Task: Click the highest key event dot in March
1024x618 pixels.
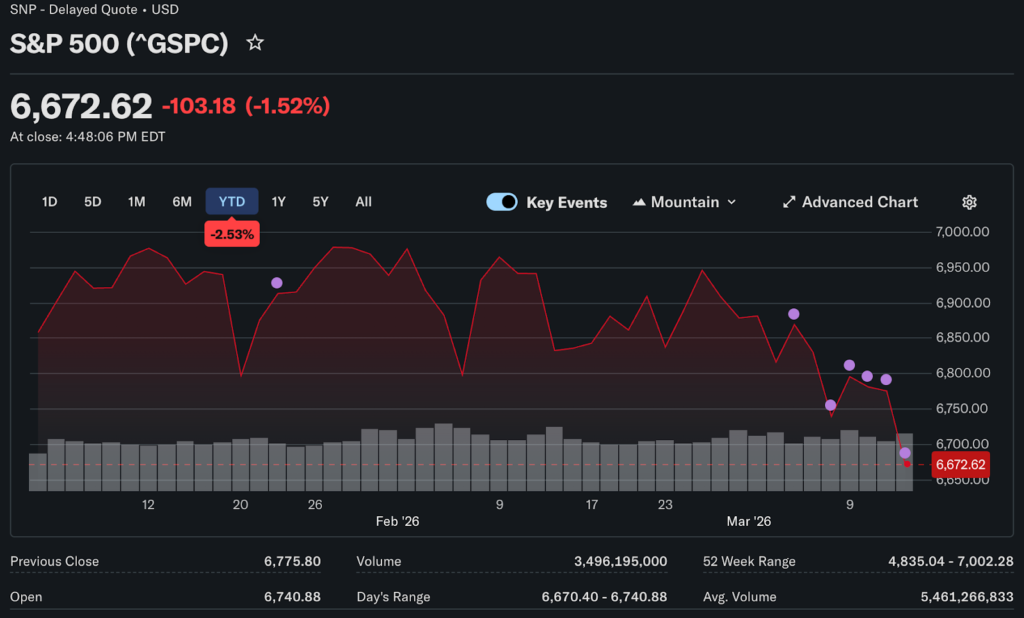Action: [794, 314]
